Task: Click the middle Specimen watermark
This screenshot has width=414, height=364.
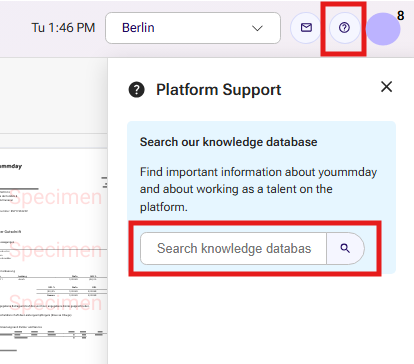Action: tap(55, 250)
